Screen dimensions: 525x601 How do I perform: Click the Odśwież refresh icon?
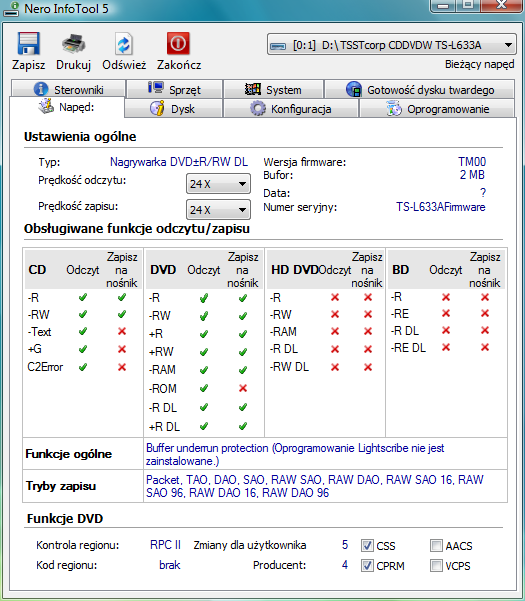124,44
